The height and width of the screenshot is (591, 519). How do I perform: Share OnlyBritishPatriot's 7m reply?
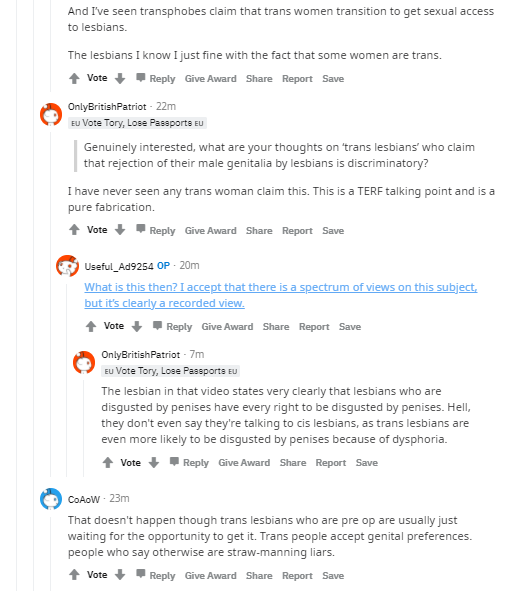coord(293,462)
